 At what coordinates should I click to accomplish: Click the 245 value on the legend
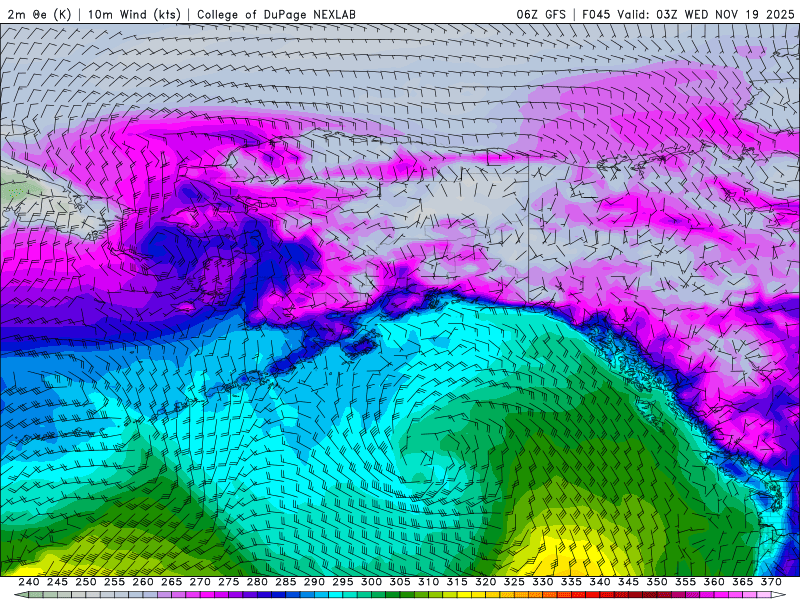[x=57, y=582]
